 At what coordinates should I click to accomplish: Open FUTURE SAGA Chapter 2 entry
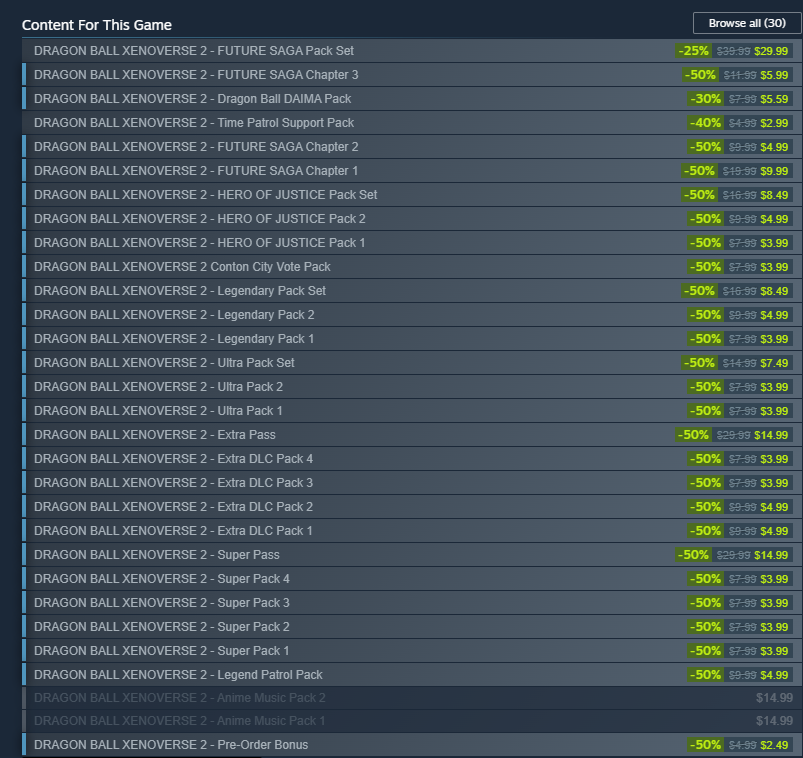click(412, 147)
